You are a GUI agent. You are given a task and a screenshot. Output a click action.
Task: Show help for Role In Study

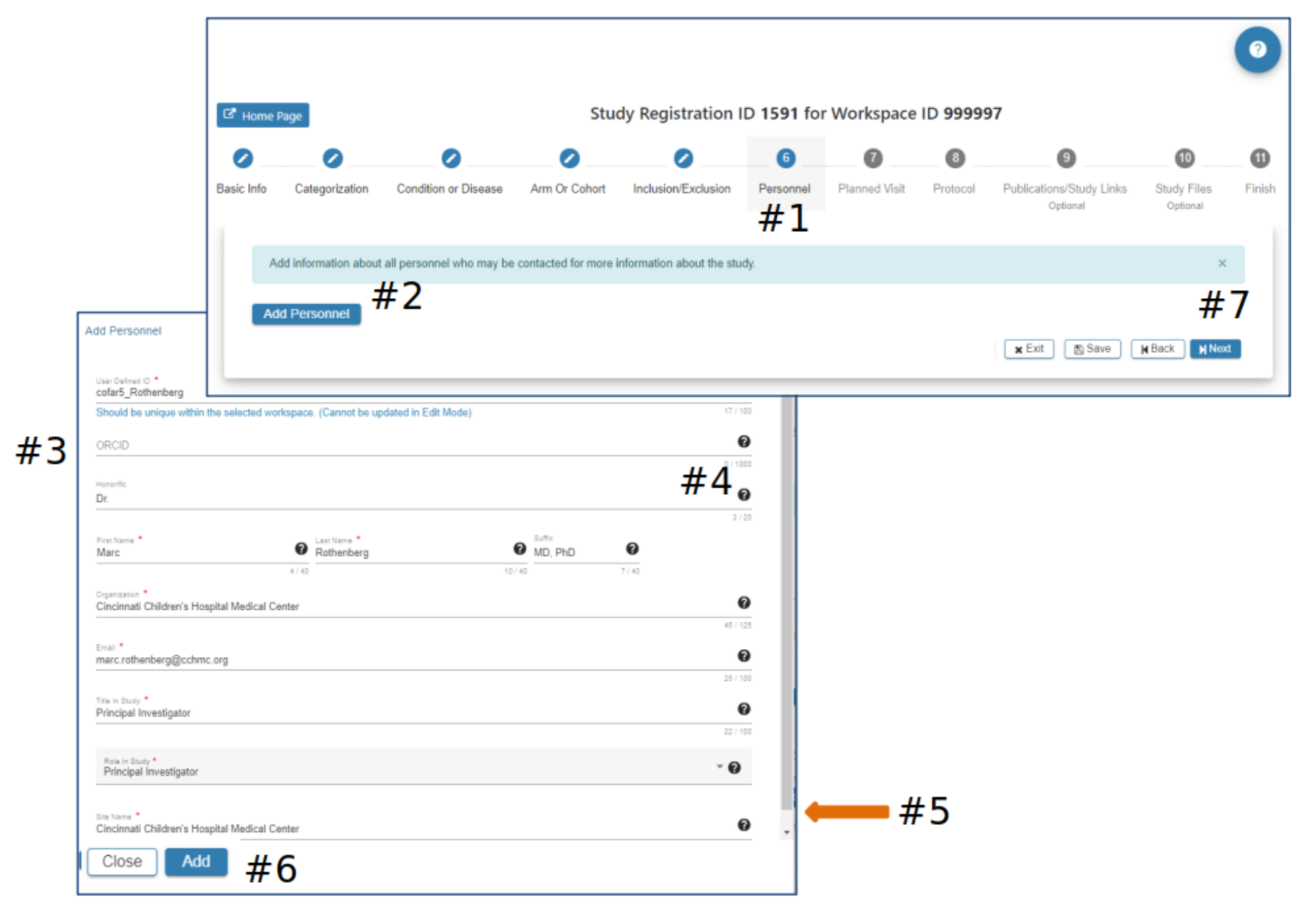tap(734, 767)
